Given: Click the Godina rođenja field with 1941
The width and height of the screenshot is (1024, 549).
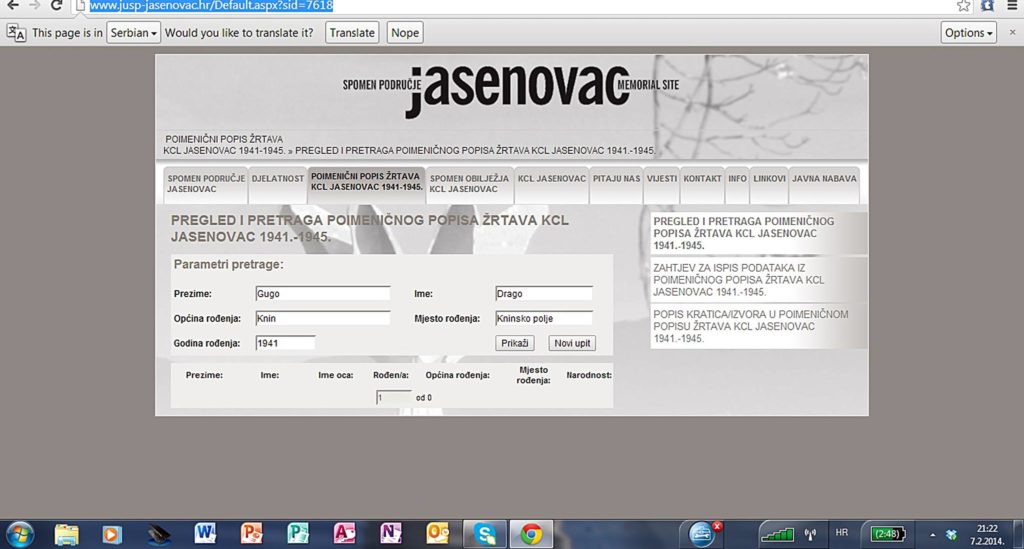Looking at the screenshot, I should 285,343.
